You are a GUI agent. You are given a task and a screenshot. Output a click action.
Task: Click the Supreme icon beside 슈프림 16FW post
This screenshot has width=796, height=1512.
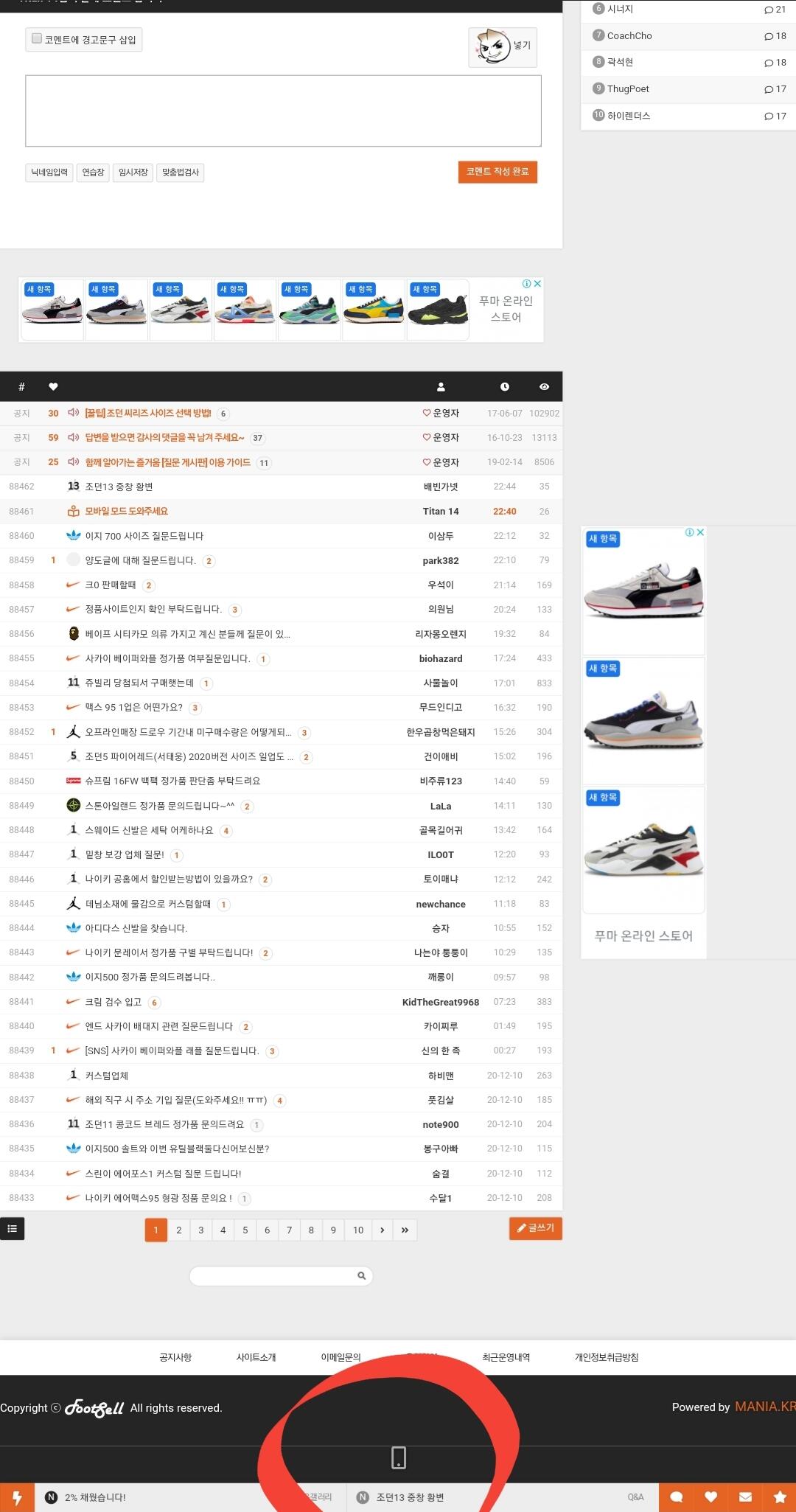(x=73, y=781)
